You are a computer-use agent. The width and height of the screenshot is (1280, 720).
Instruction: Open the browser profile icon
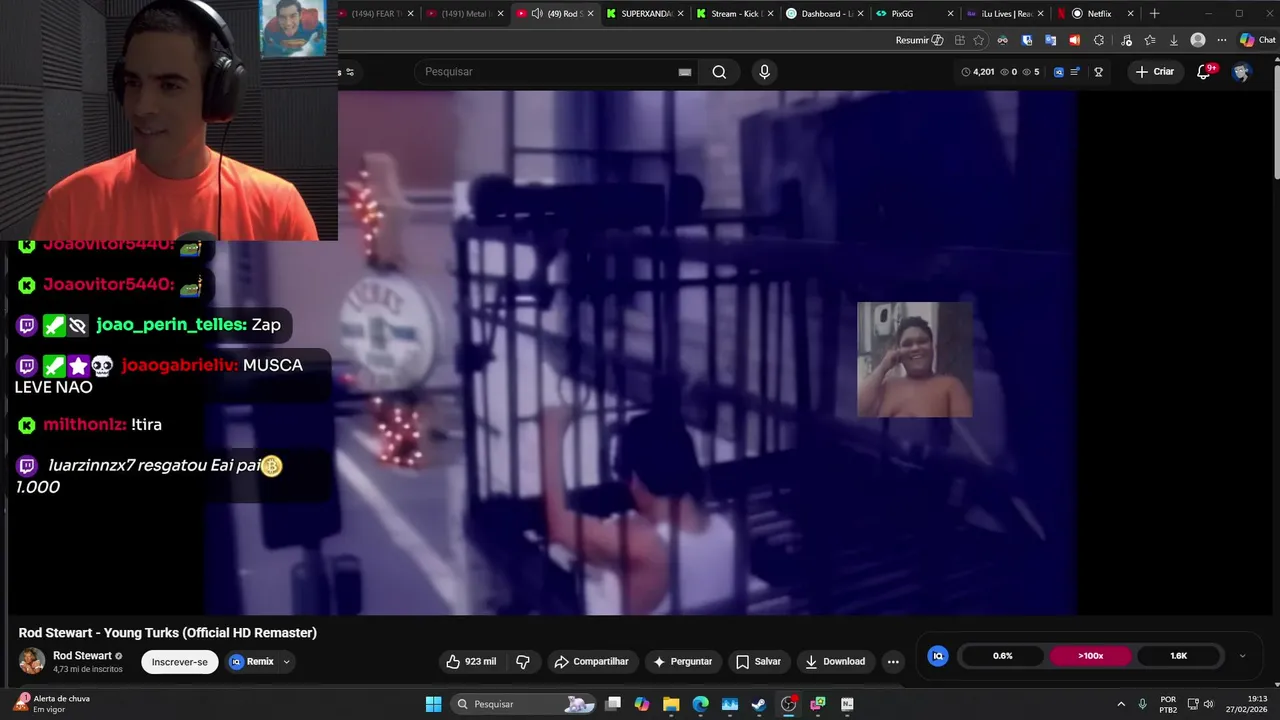(x=1198, y=40)
